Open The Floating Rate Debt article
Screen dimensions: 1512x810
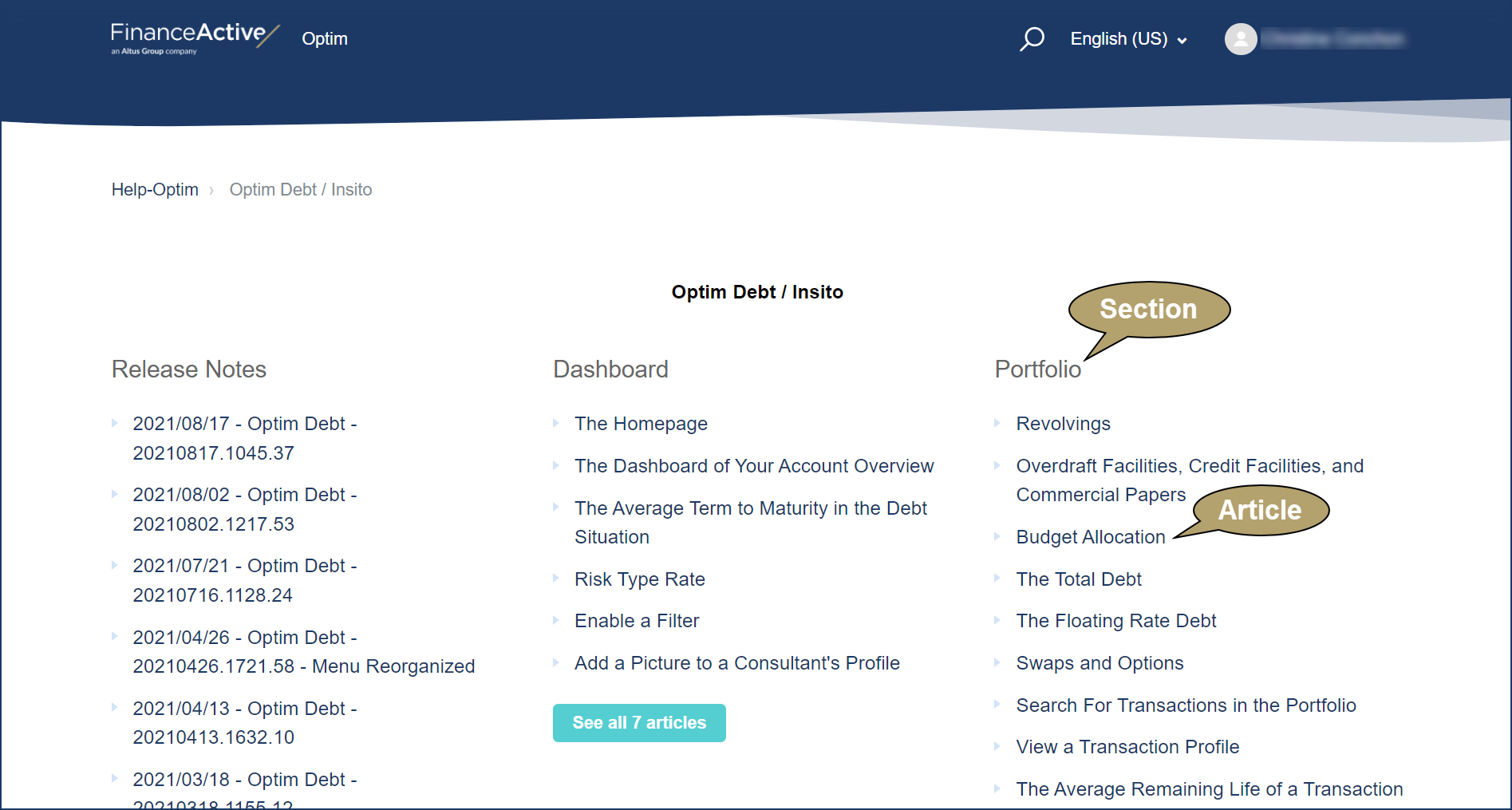(1115, 621)
